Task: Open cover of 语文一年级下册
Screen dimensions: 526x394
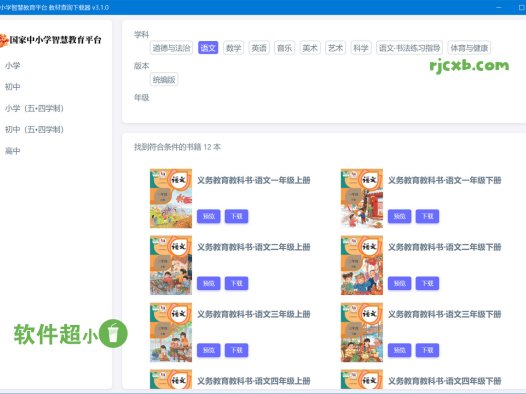Action: click(362, 198)
